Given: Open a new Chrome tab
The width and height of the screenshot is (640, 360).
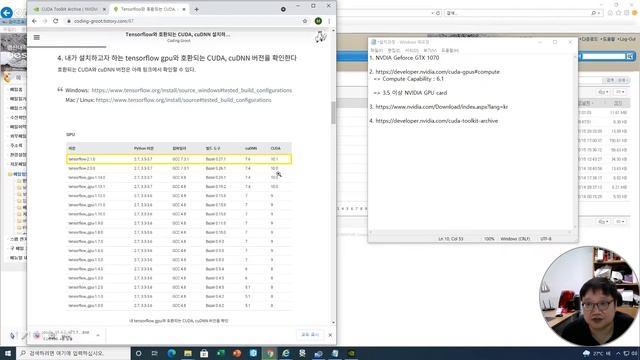Looking at the screenshot, I should click(x=196, y=9).
